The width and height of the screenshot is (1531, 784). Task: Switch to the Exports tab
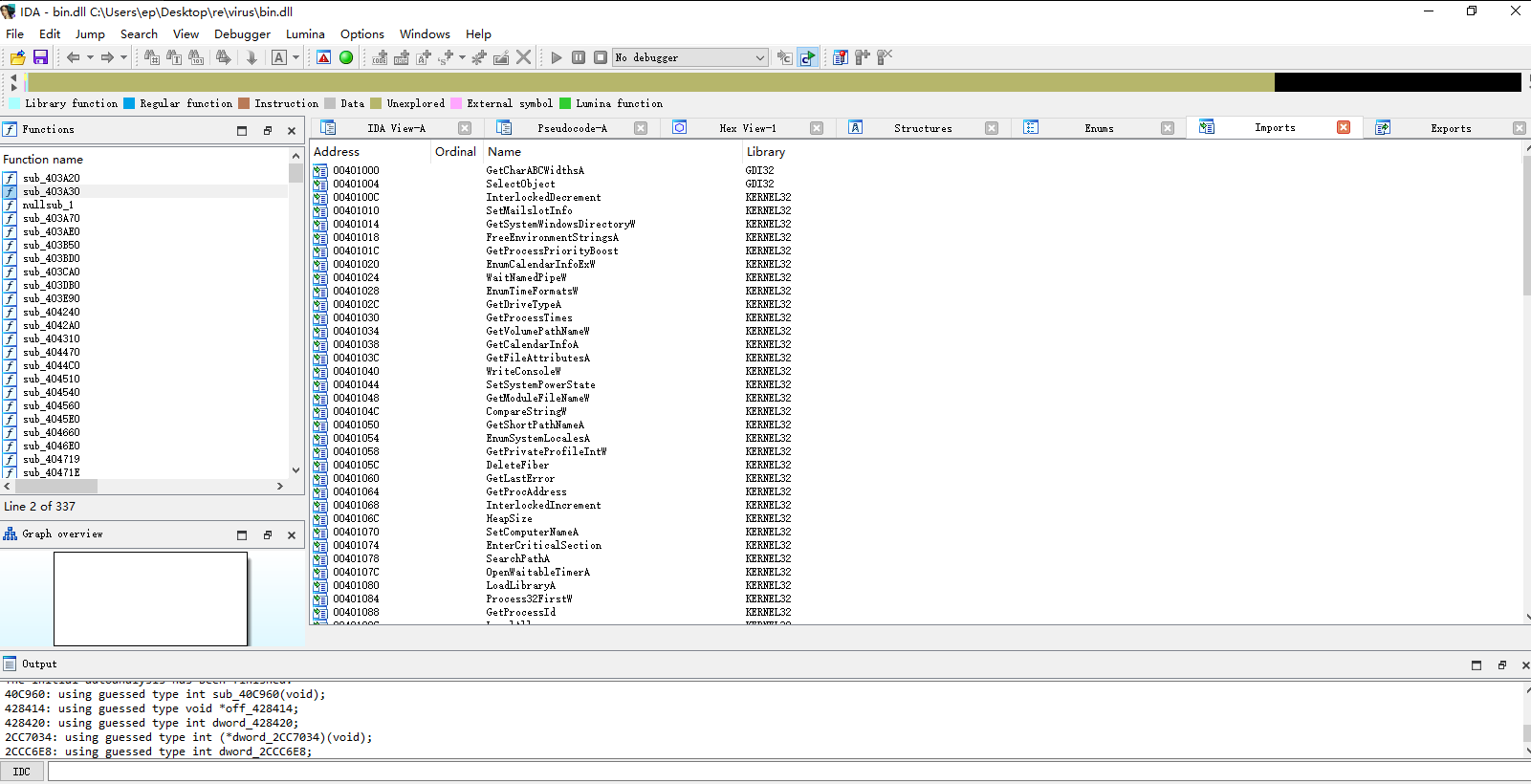tap(1451, 128)
